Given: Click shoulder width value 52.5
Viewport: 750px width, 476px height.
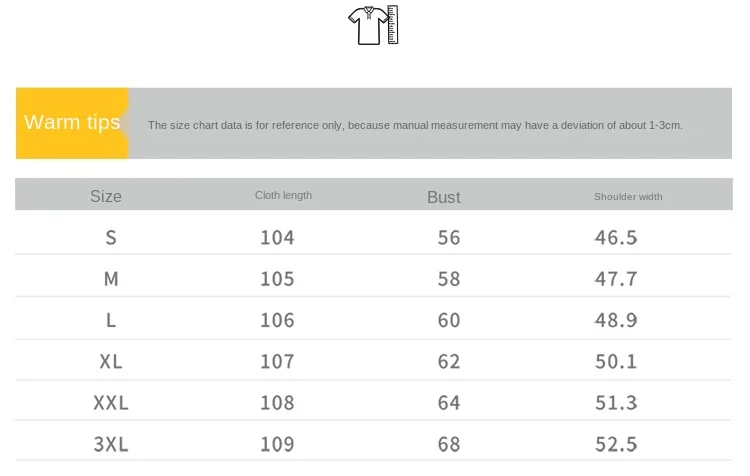Looking at the screenshot, I should click(x=616, y=444).
